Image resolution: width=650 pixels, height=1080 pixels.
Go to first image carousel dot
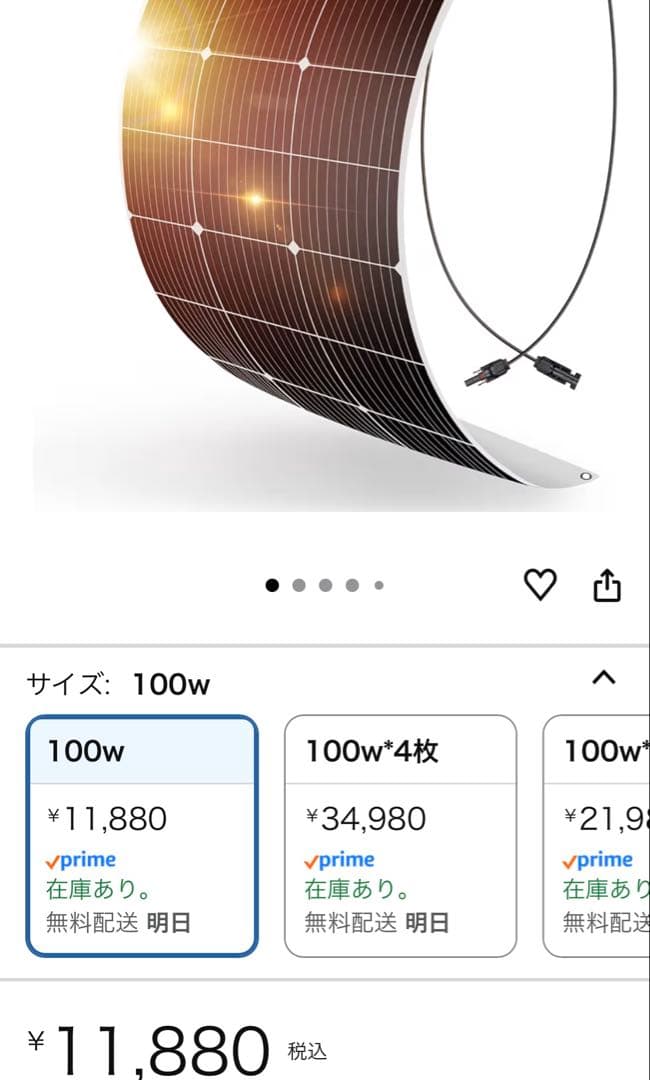point(272,586)
